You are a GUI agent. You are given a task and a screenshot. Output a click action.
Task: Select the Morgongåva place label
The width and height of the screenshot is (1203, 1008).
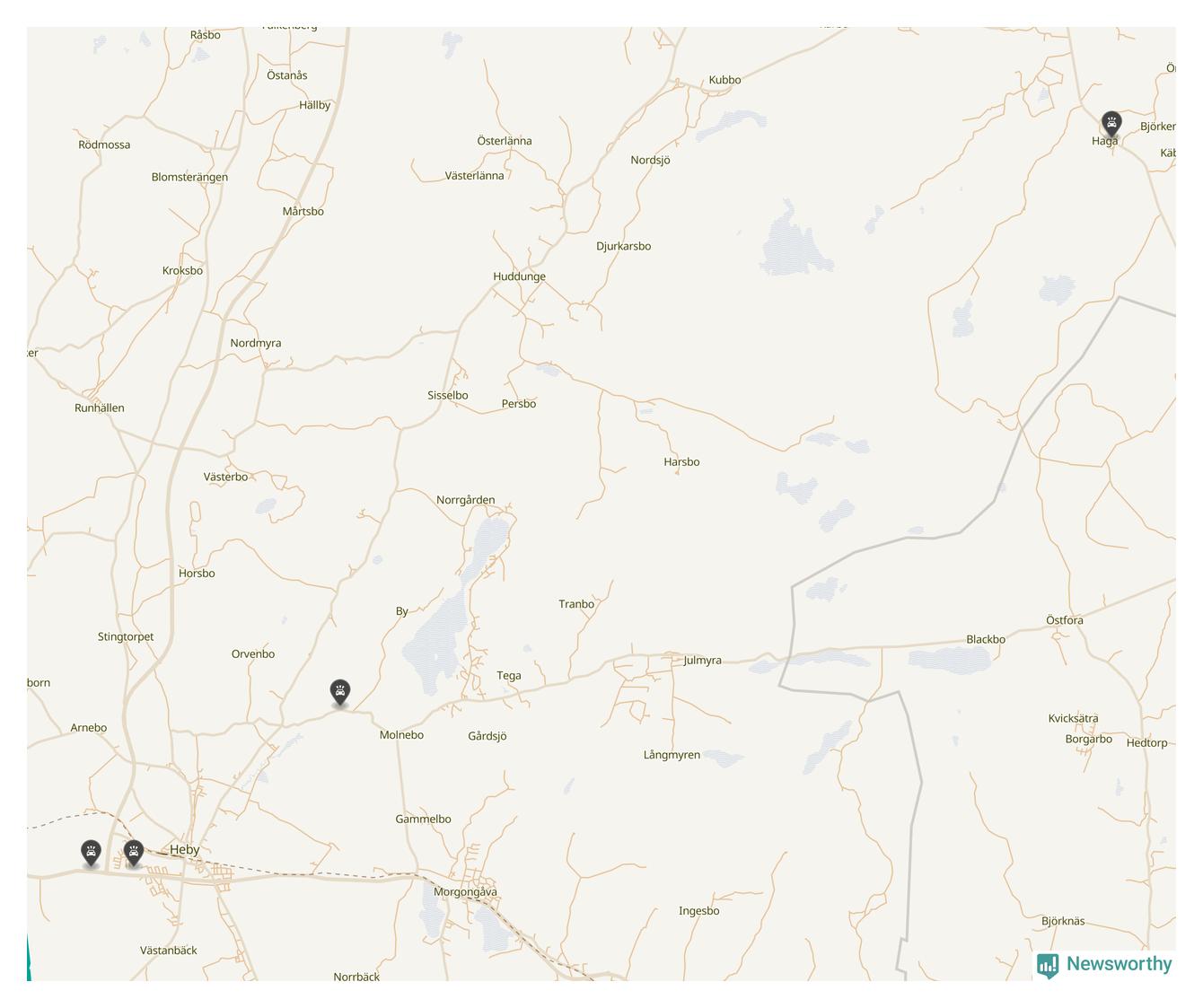(x=465, y=892)
